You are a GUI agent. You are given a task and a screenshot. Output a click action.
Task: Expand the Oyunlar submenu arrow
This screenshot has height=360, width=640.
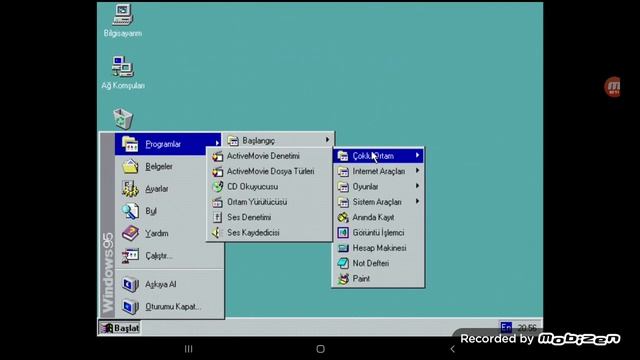pyautogui.click(x=417, y=186)
